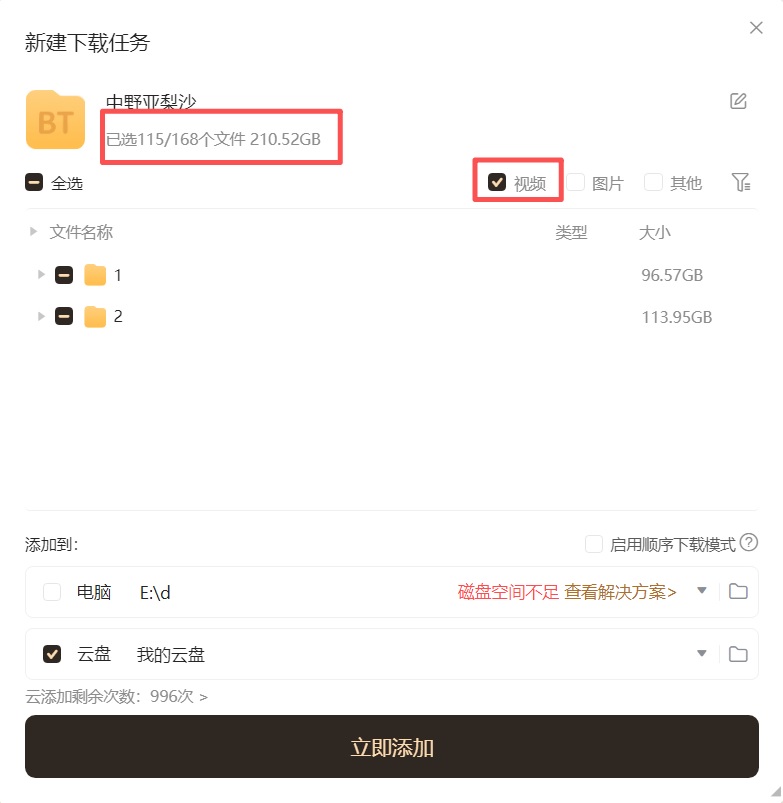Expand folder 1 tree arrow
This screenshot has width=783, height=803.
[x=41, y=274]
